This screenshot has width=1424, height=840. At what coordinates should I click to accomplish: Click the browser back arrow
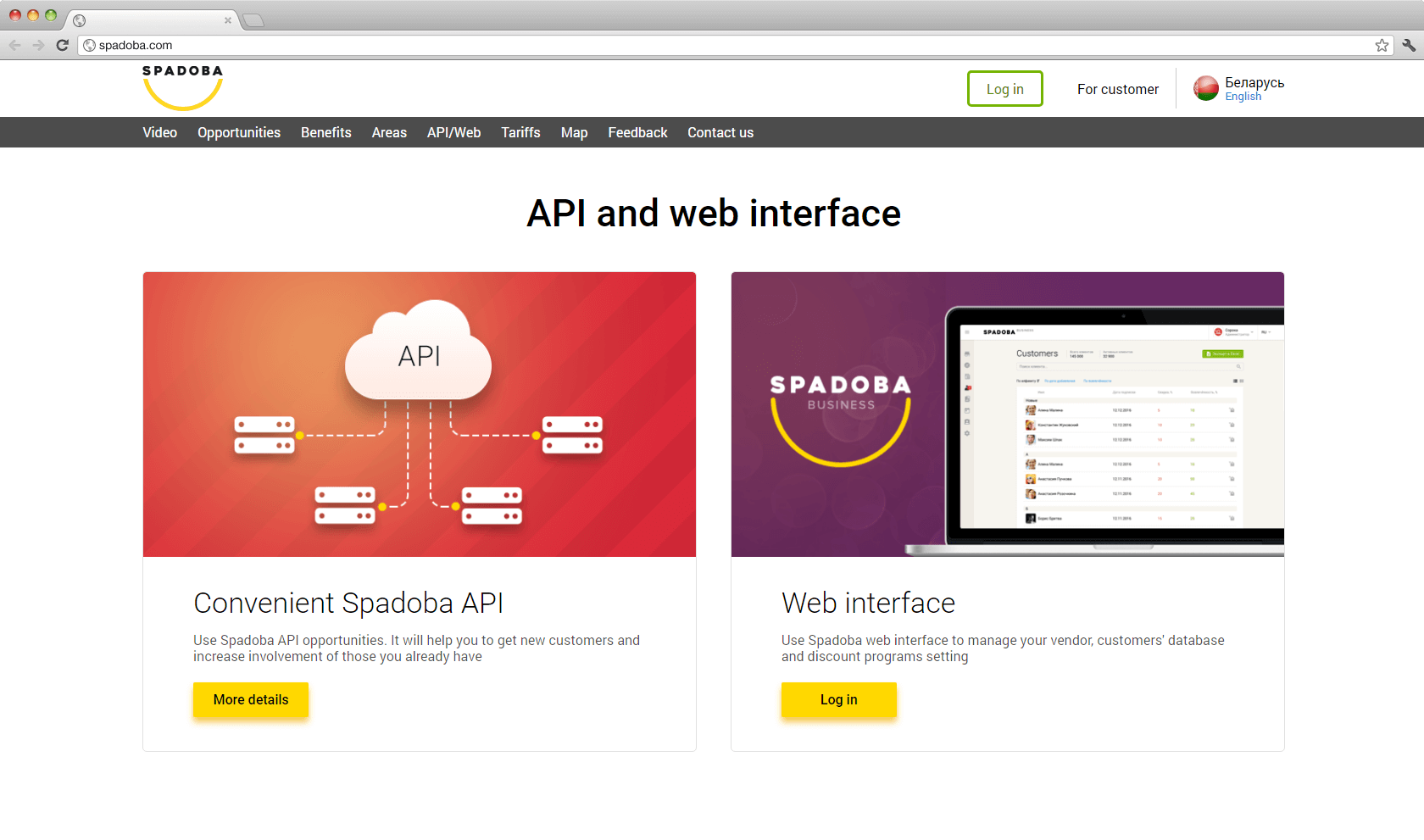[14, 45]
